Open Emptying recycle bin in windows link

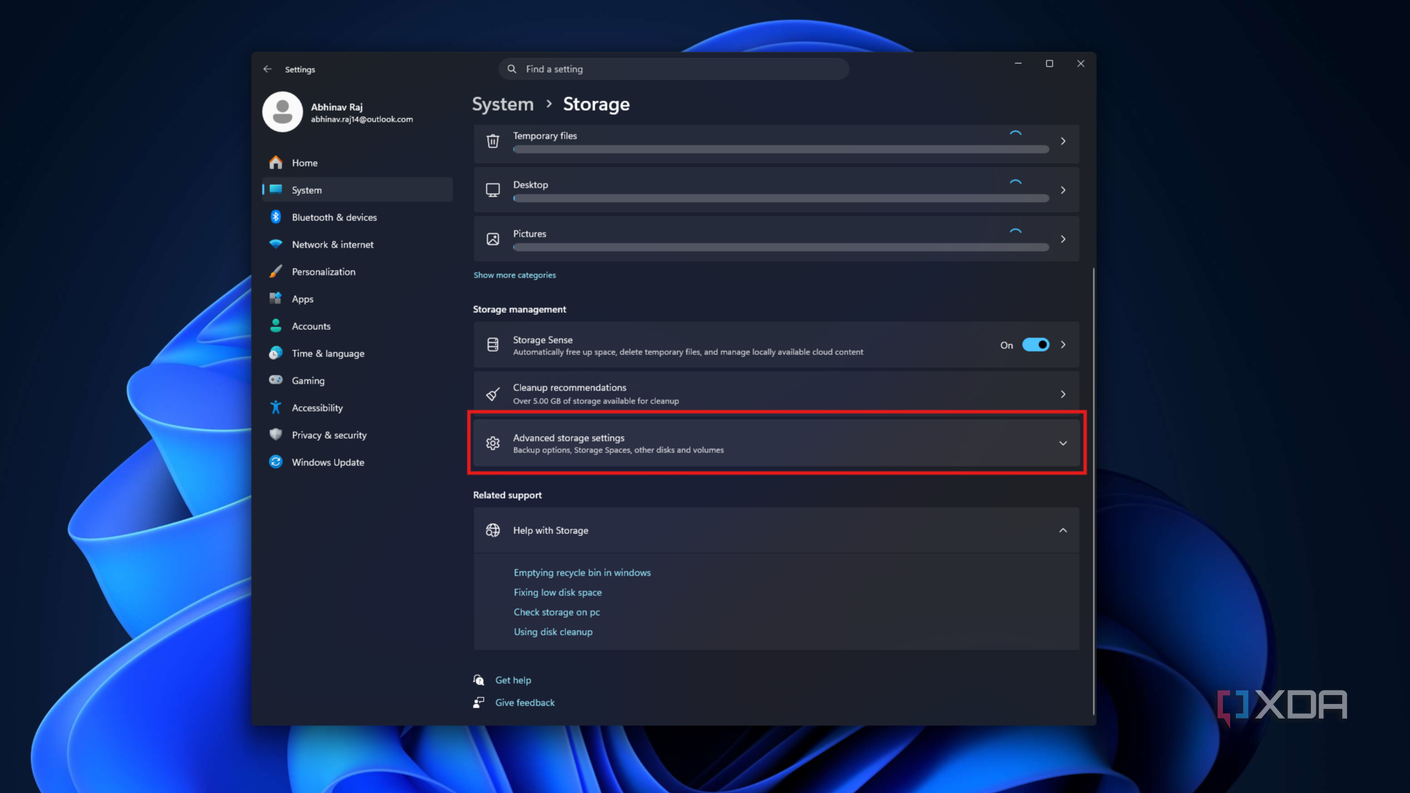[x=582, y=573]
